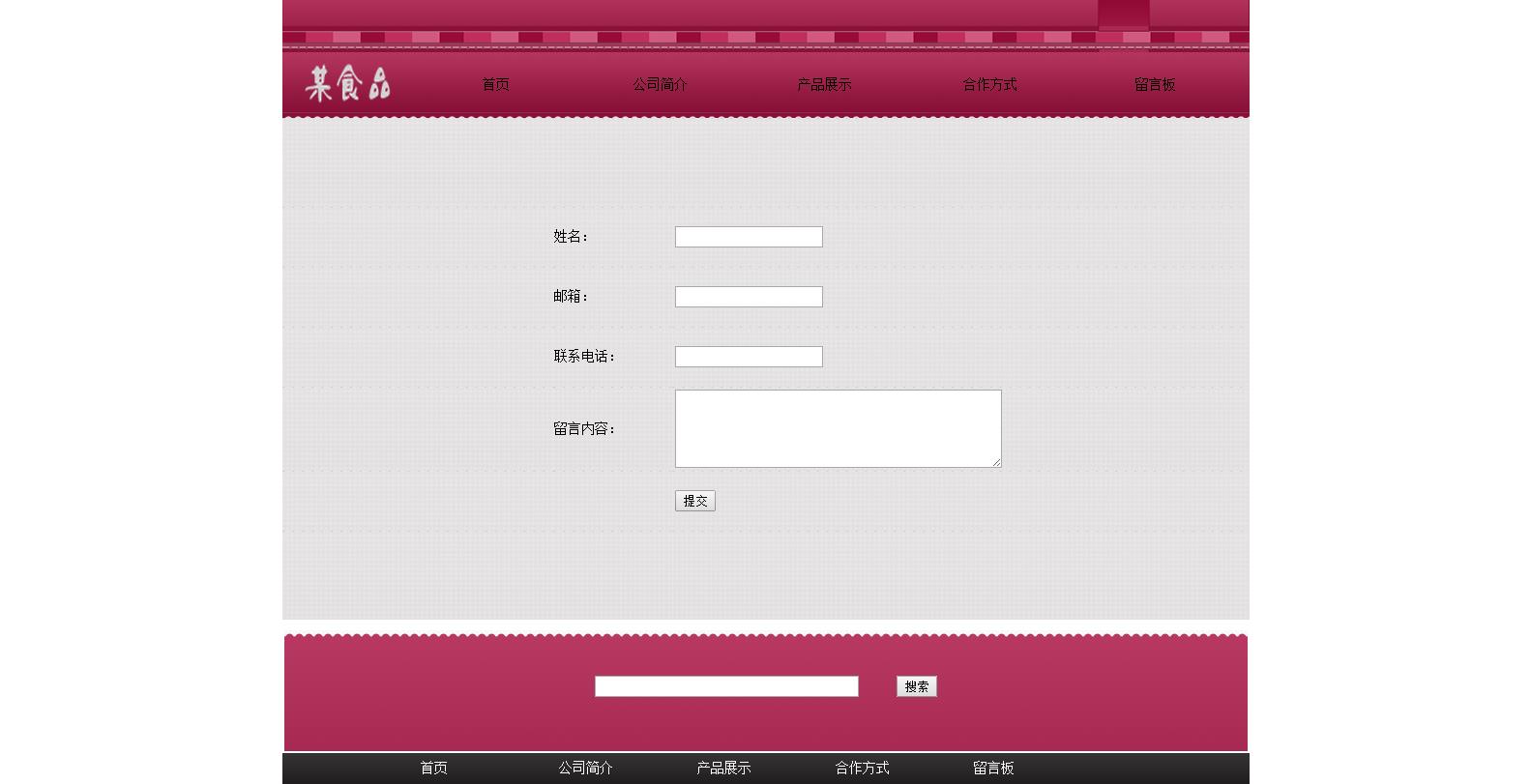Select the 联系电话 input field
This screenshot has height=784, width=1531.
tap(749, 357)
